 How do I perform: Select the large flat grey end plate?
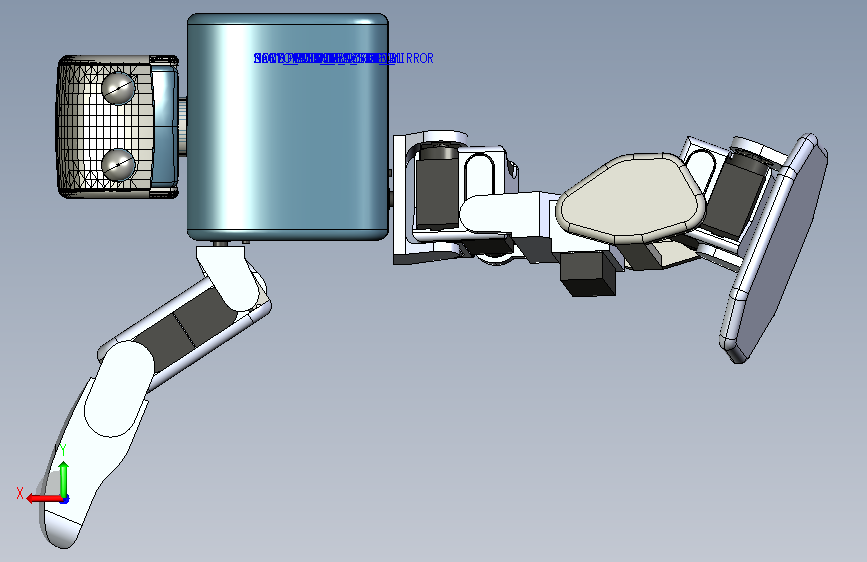[x=774, y=248]
